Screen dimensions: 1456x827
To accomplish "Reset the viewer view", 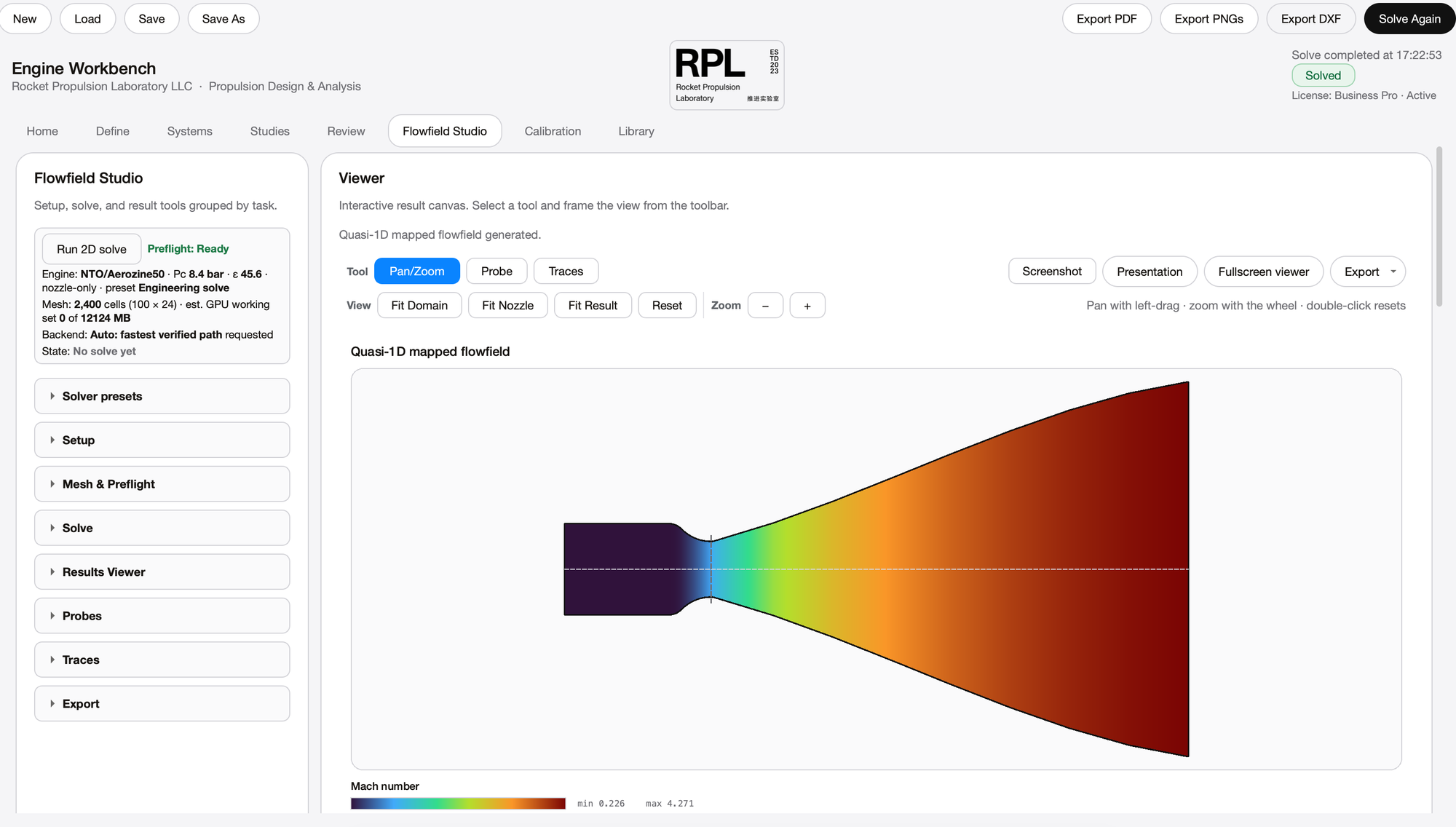I will 667,305.
